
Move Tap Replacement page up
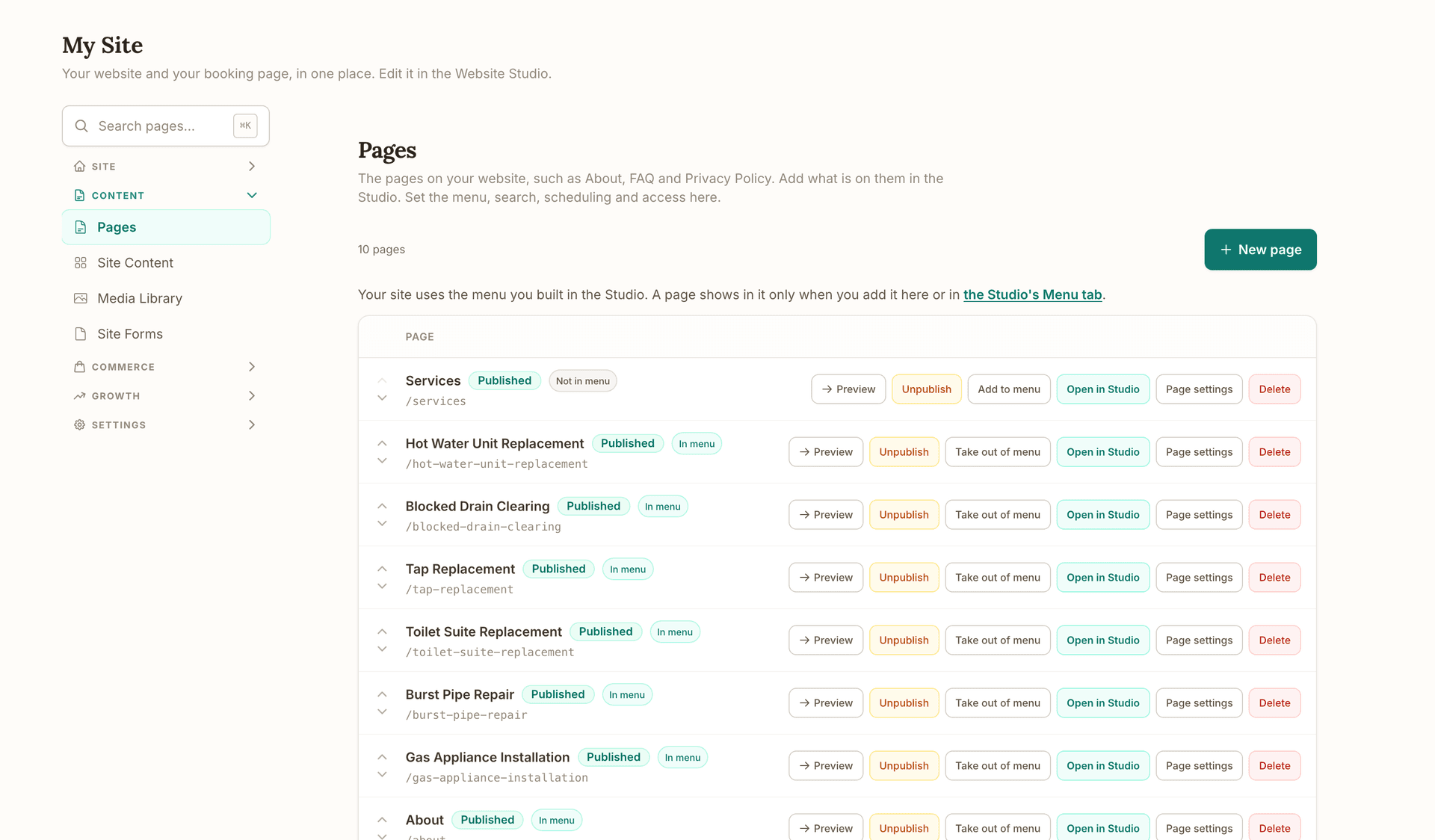click(x=382, y=569)
